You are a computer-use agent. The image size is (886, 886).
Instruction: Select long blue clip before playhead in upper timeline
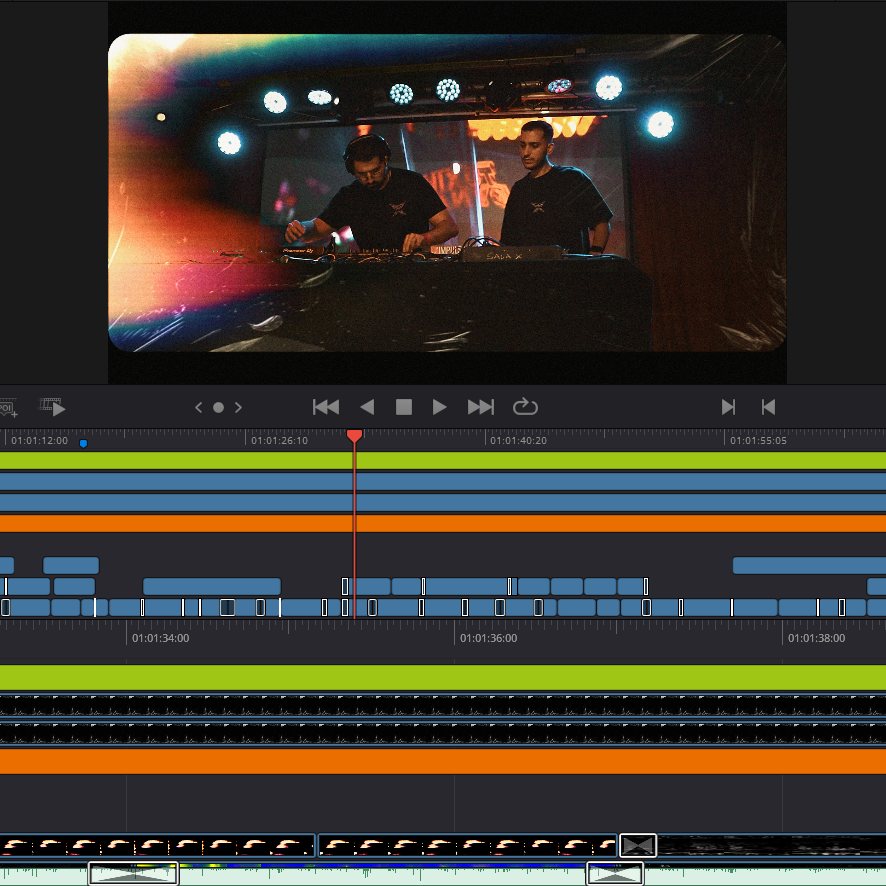coord(212,587)
